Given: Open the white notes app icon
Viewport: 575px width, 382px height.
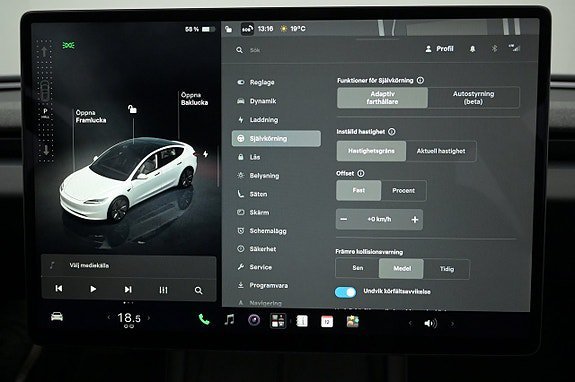Looking at the screenshot, I should pyautogui.click(x=302, y=322).
